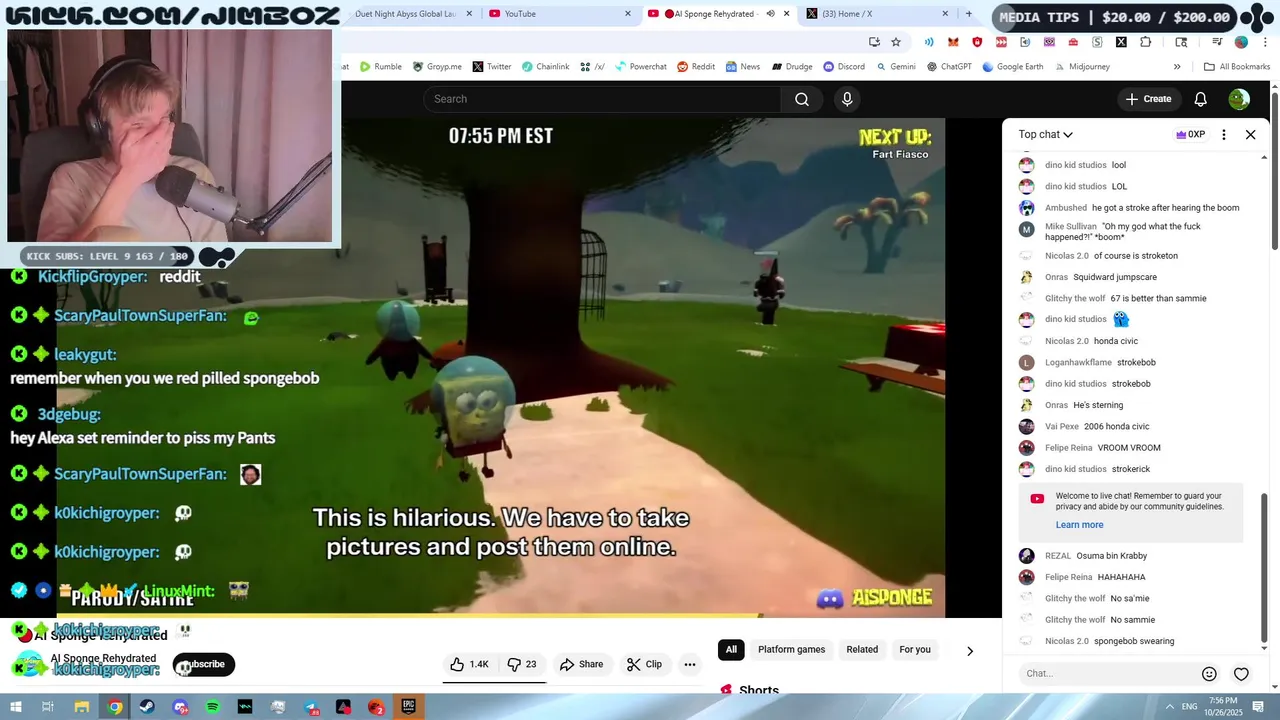The width and height of the screenshot is (1280, 720).
Task: Click the 0XP channel points badge
Action: point(1190,134)
